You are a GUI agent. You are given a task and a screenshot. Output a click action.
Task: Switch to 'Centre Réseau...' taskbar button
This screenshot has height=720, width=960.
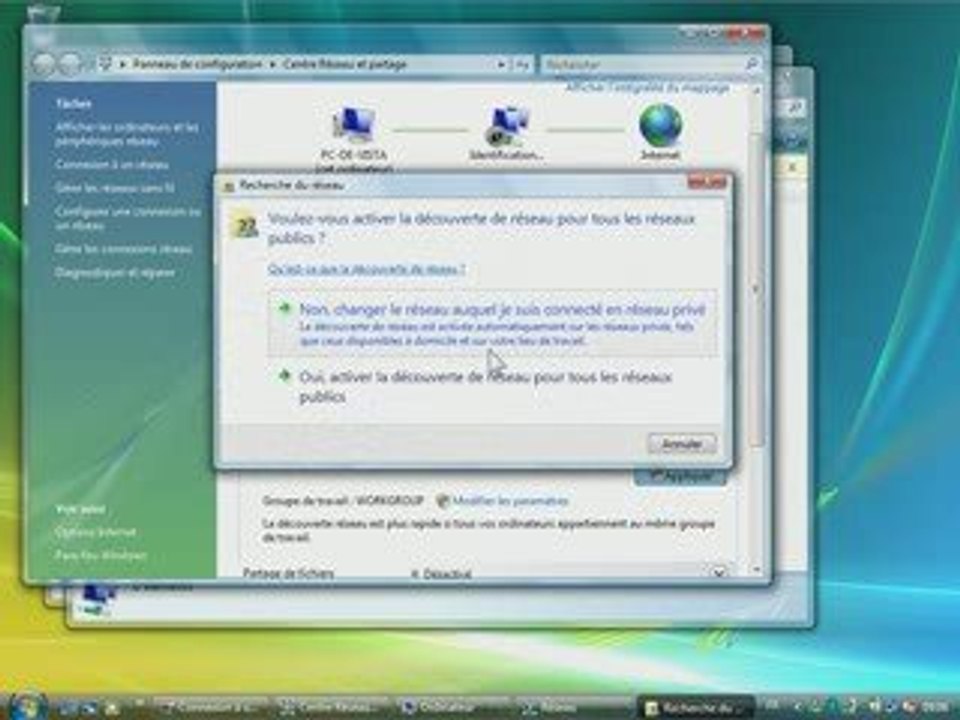point(330,707)
